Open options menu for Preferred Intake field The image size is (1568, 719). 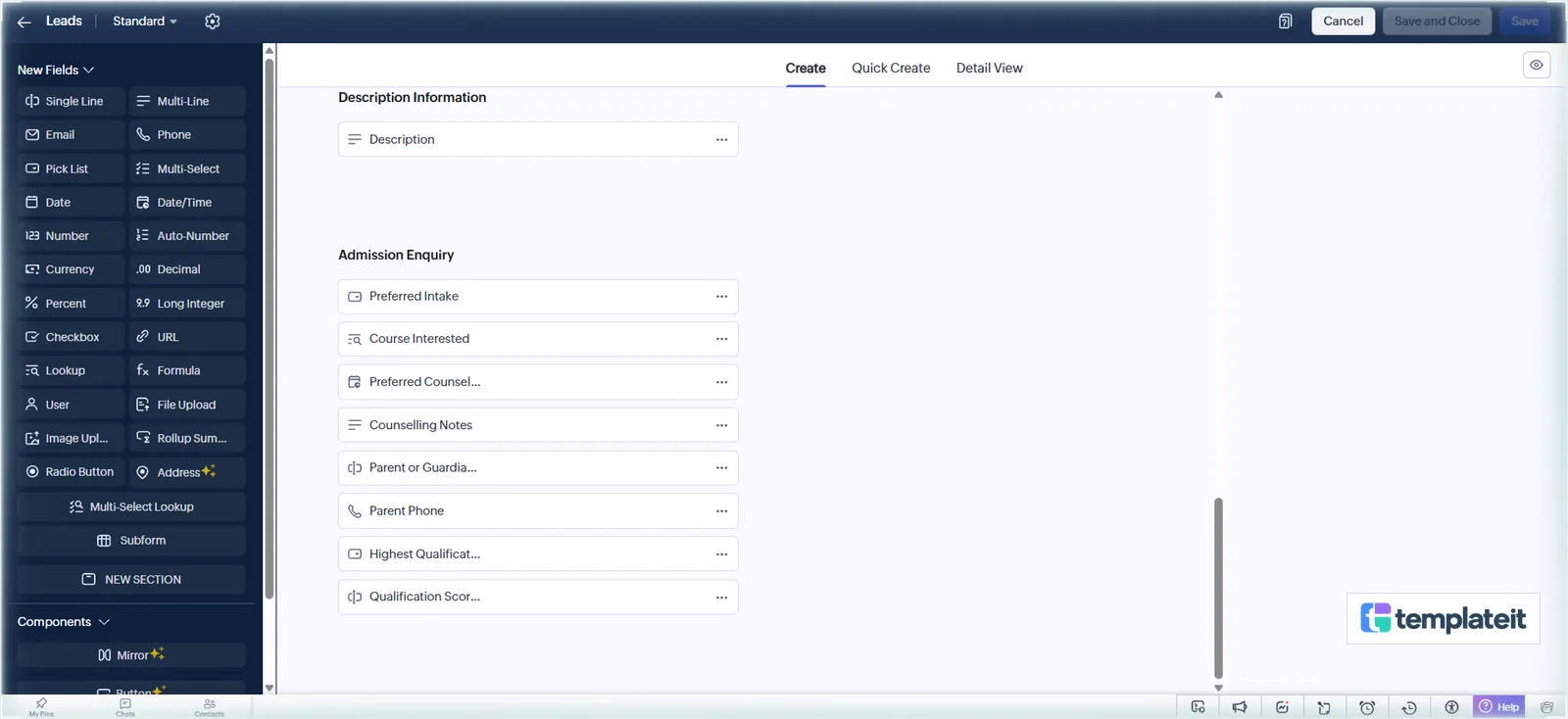pos(721,297)
